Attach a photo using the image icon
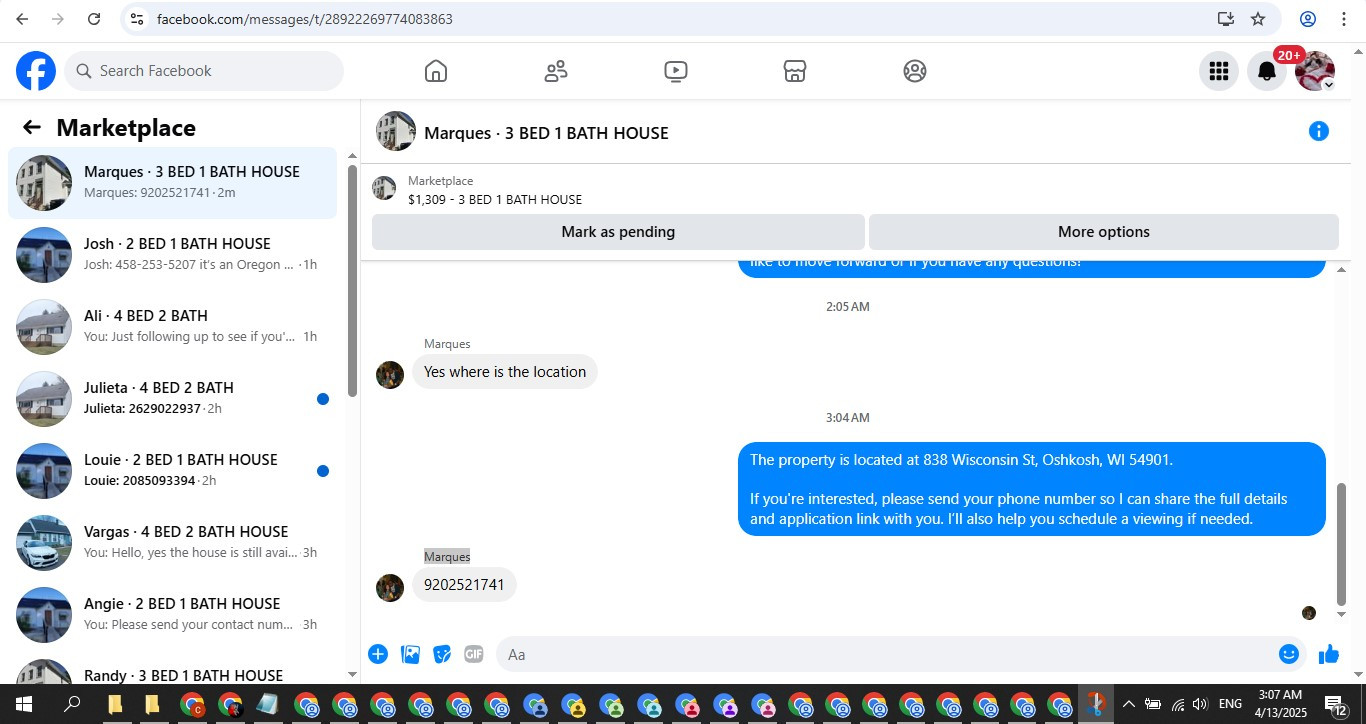Screen dimensions: 1366x724 [x=410, y=654]
